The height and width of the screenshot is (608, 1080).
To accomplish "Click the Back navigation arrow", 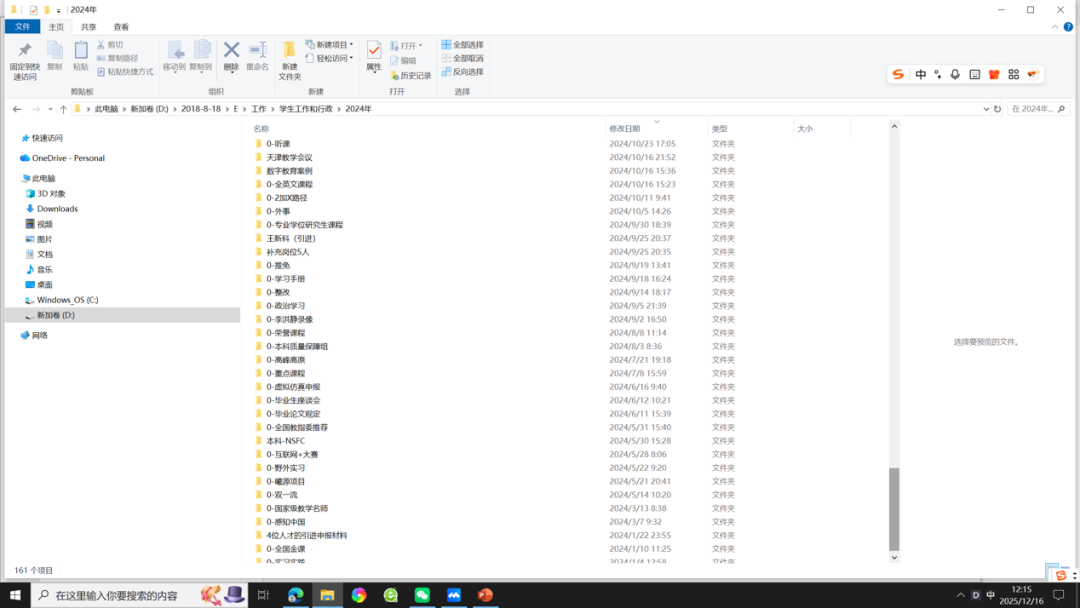I will coord(17,109).
